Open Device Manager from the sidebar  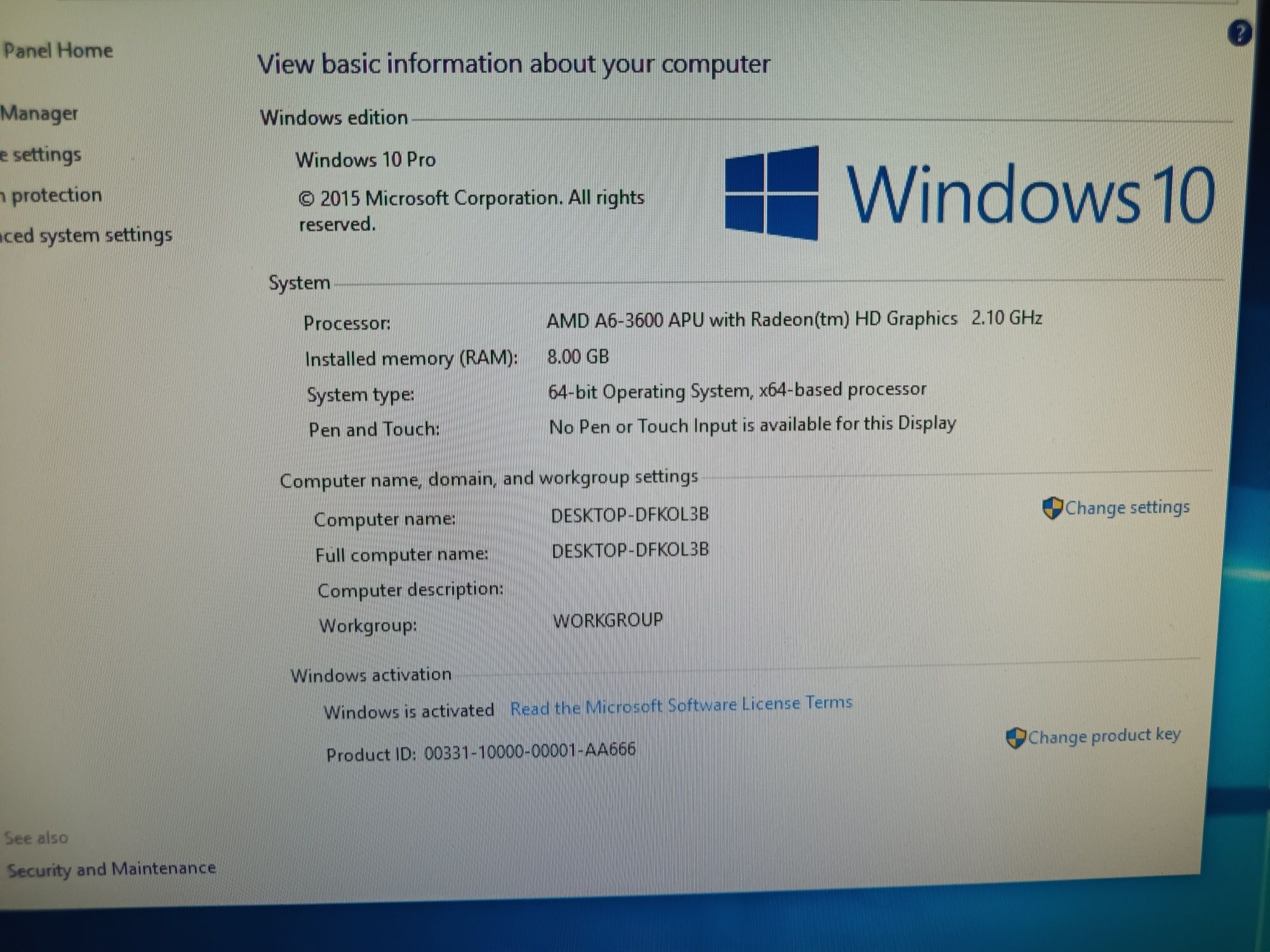point(39,114)
